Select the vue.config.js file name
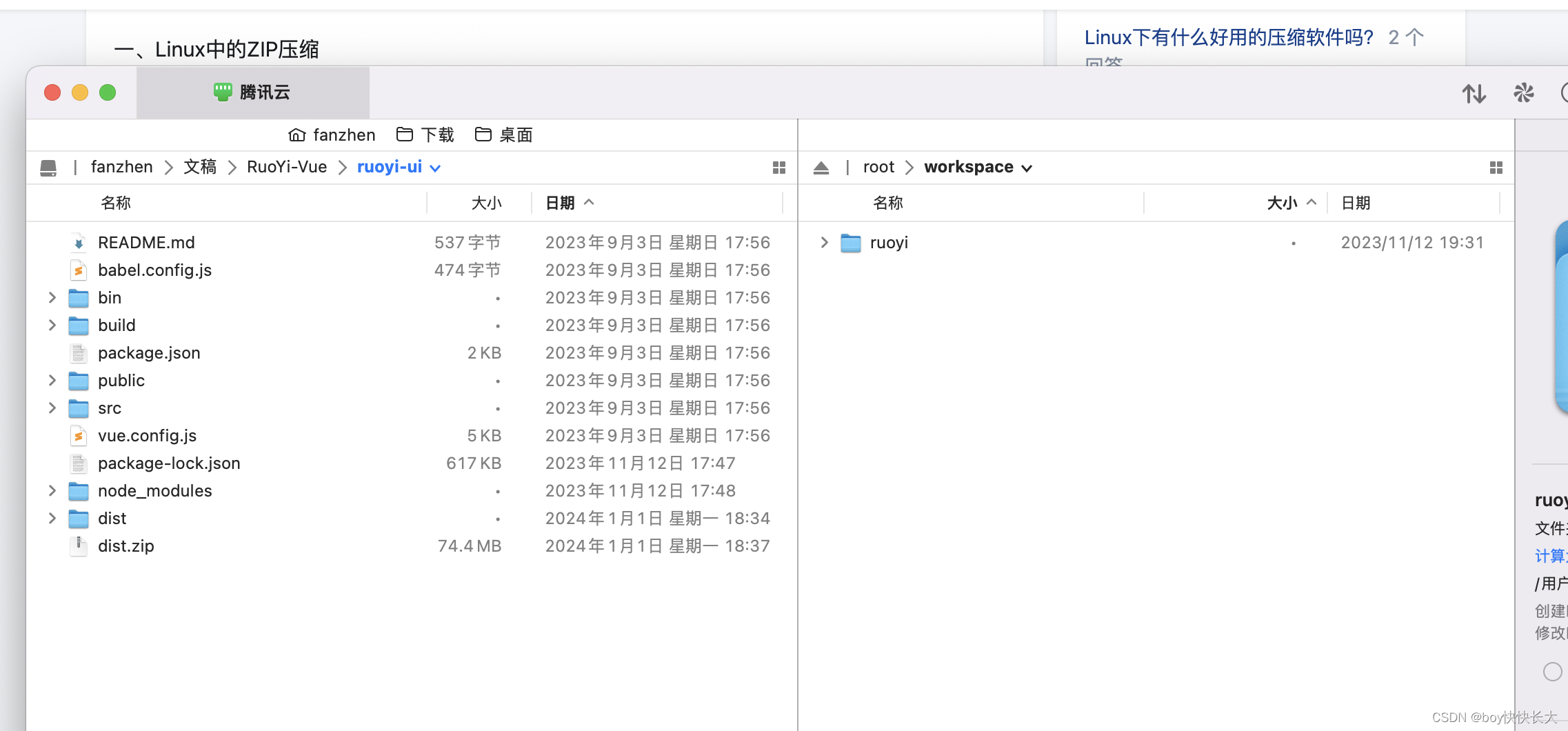The width and height of the screenshot is (1568, 731). [147, 436]
